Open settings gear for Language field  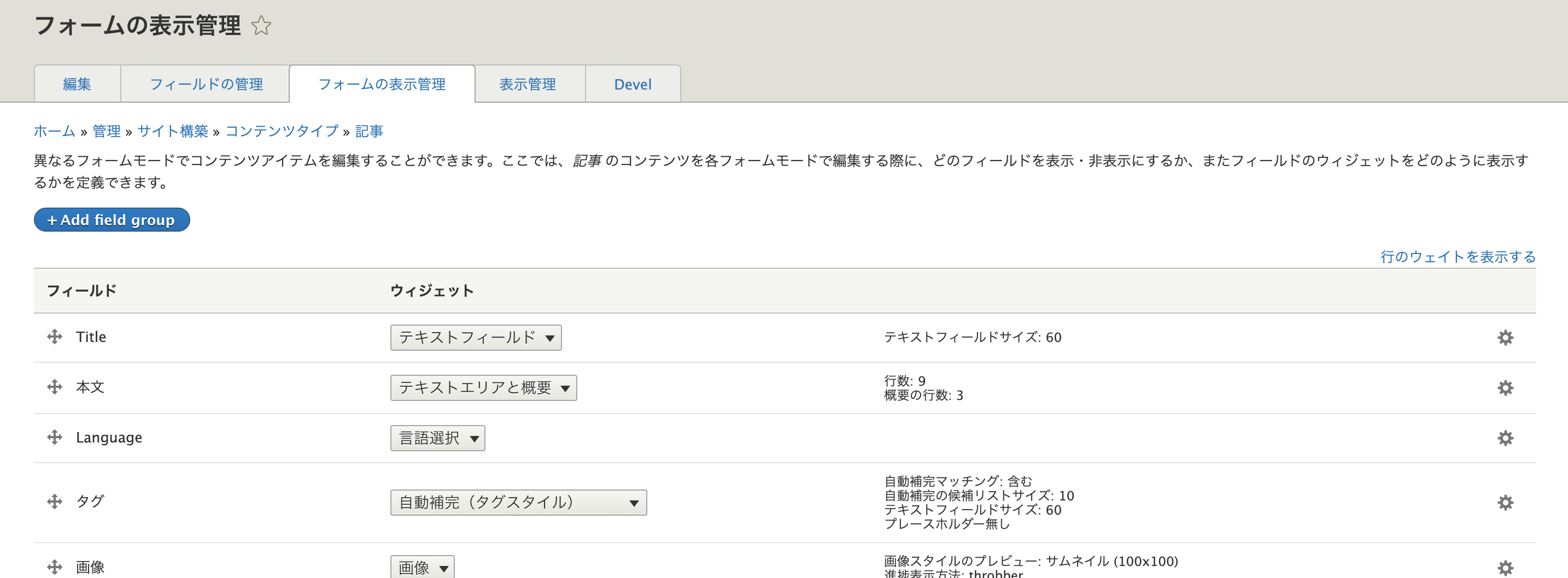pos(1505,438)
